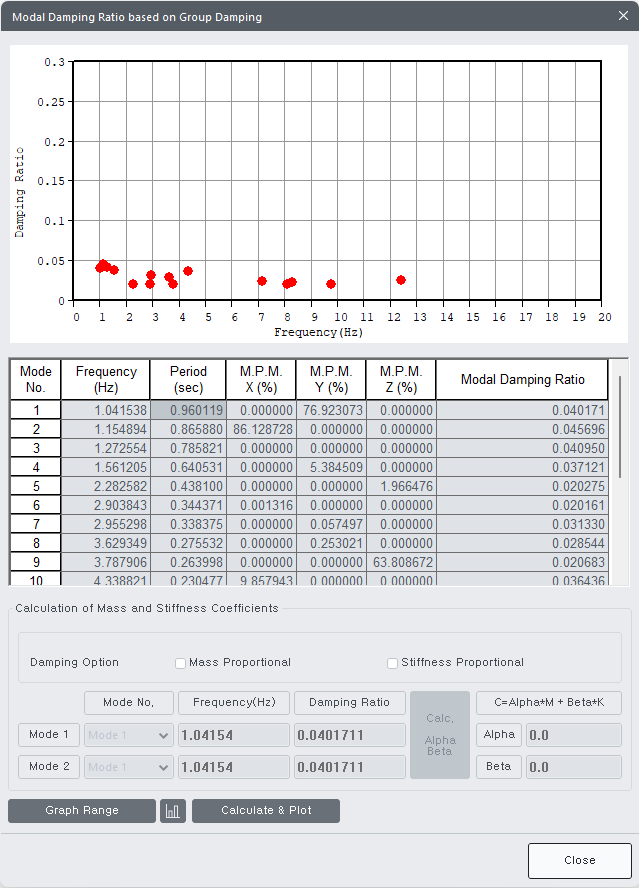
Task: Click damping ratio cell 0.040171
Action: [522, 410]
